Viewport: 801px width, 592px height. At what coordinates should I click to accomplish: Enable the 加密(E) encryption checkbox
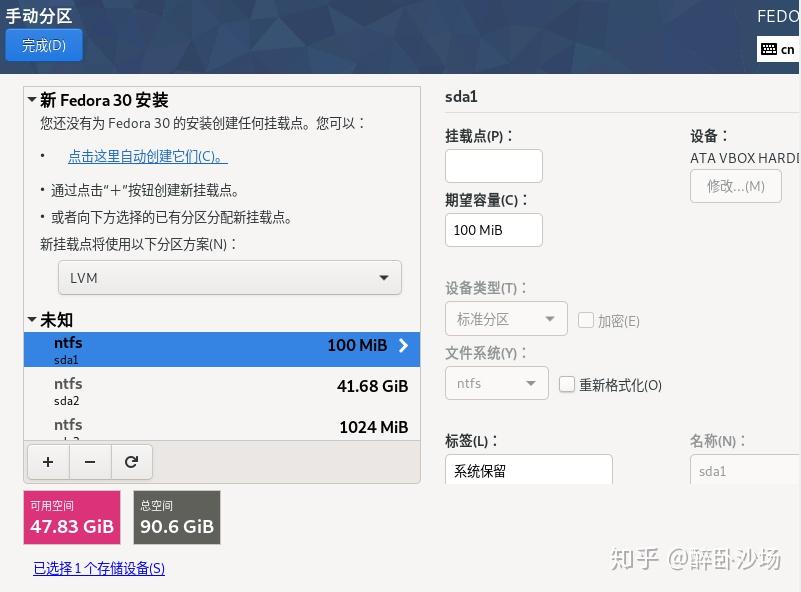click(586, 320)
